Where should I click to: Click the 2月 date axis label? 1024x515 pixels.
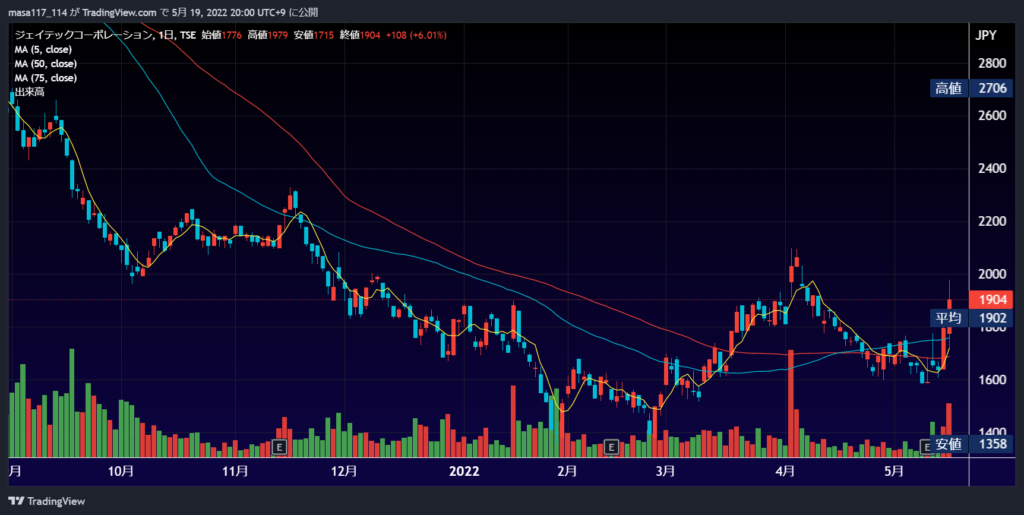tap(567, 471)
